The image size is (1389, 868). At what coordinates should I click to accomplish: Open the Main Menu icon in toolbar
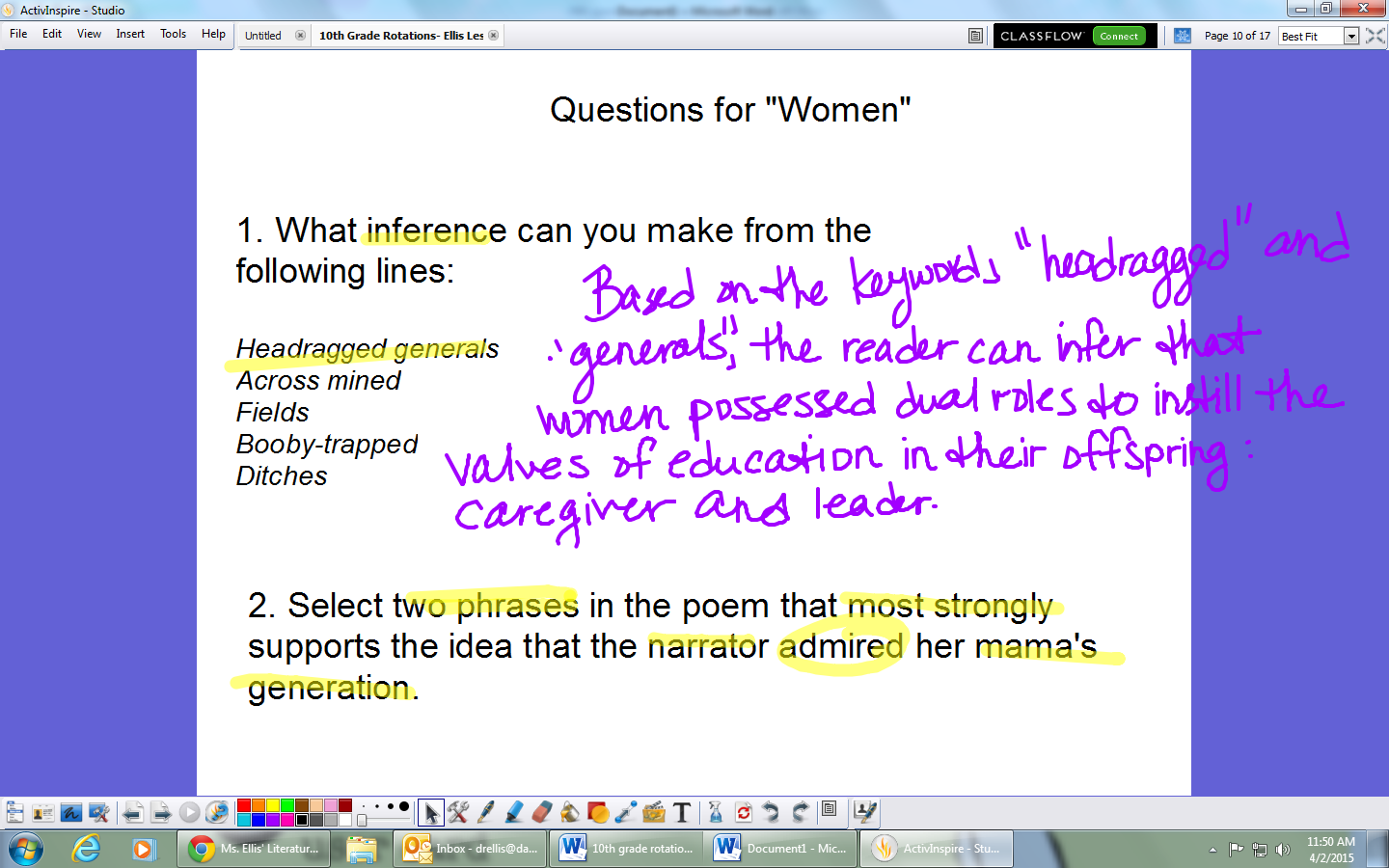coord(14,813)
